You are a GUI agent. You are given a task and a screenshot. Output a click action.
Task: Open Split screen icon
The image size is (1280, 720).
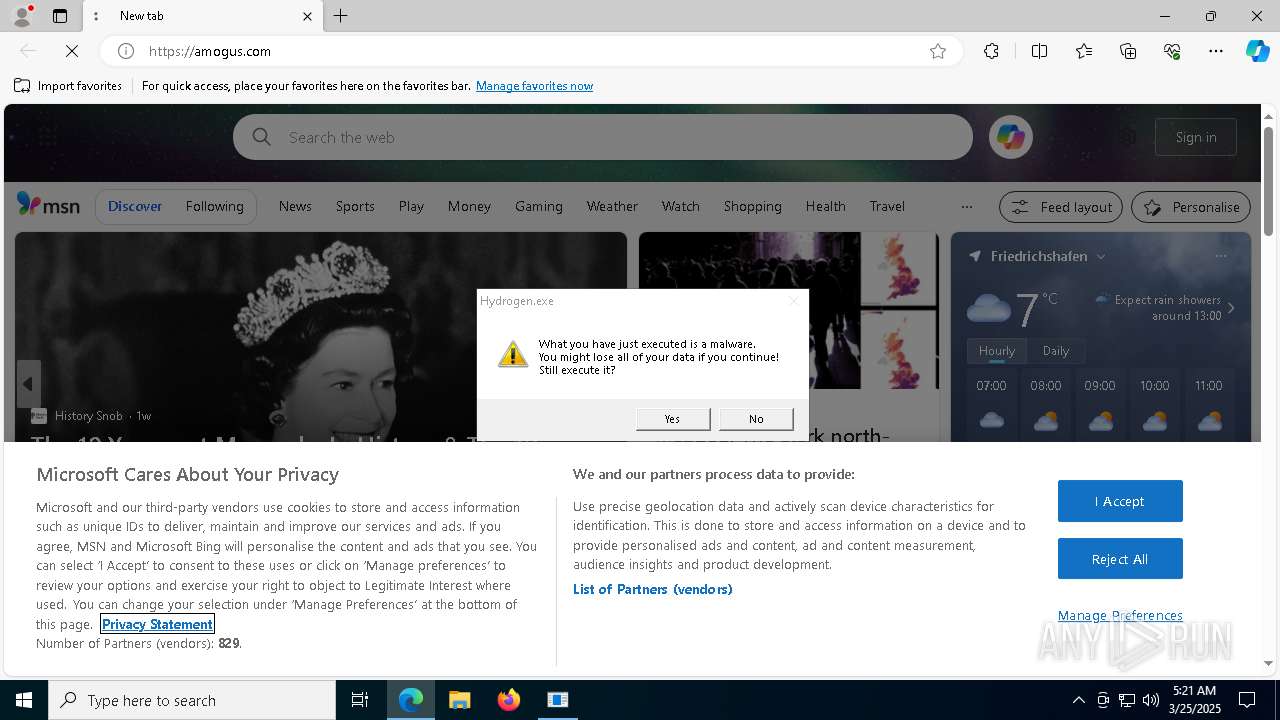1039,51
